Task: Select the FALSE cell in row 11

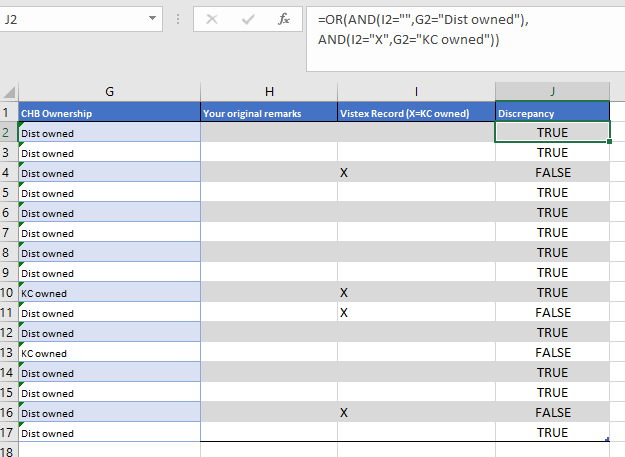Action: pyautogui.click(x=552, y=312)
